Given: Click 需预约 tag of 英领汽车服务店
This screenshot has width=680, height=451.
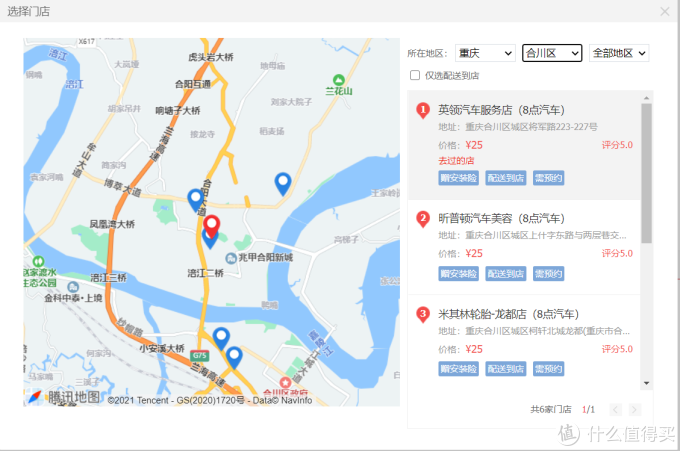Looking at the screenshot, I should coord(549,178).
